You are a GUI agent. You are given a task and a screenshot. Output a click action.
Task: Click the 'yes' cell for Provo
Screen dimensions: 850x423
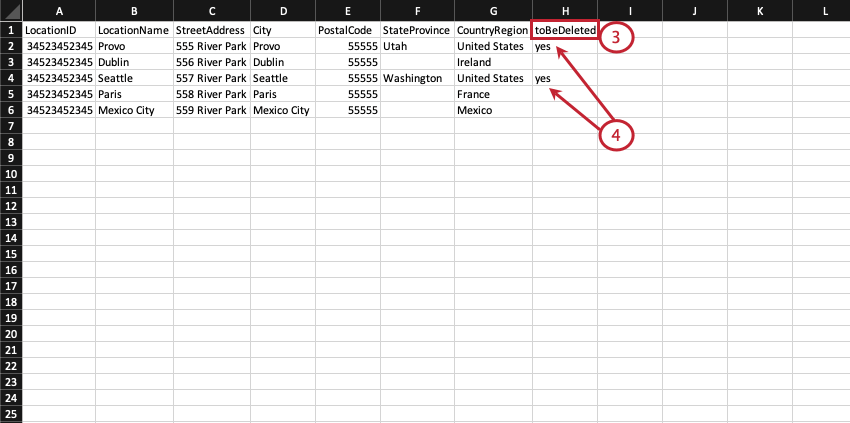(565, 47)
